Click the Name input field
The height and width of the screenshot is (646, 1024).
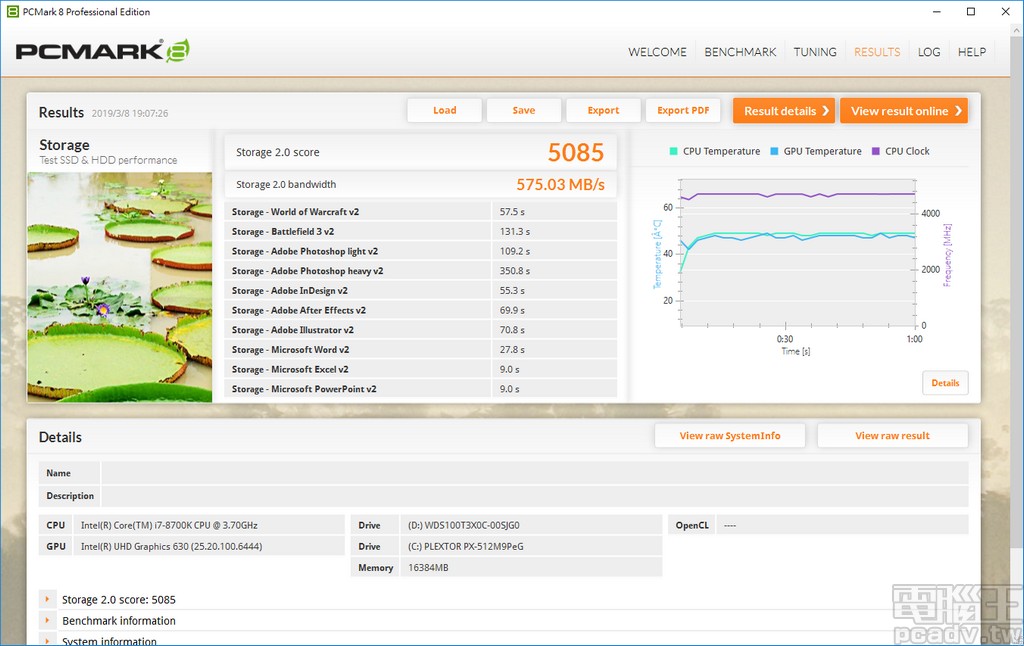(534, 473)
